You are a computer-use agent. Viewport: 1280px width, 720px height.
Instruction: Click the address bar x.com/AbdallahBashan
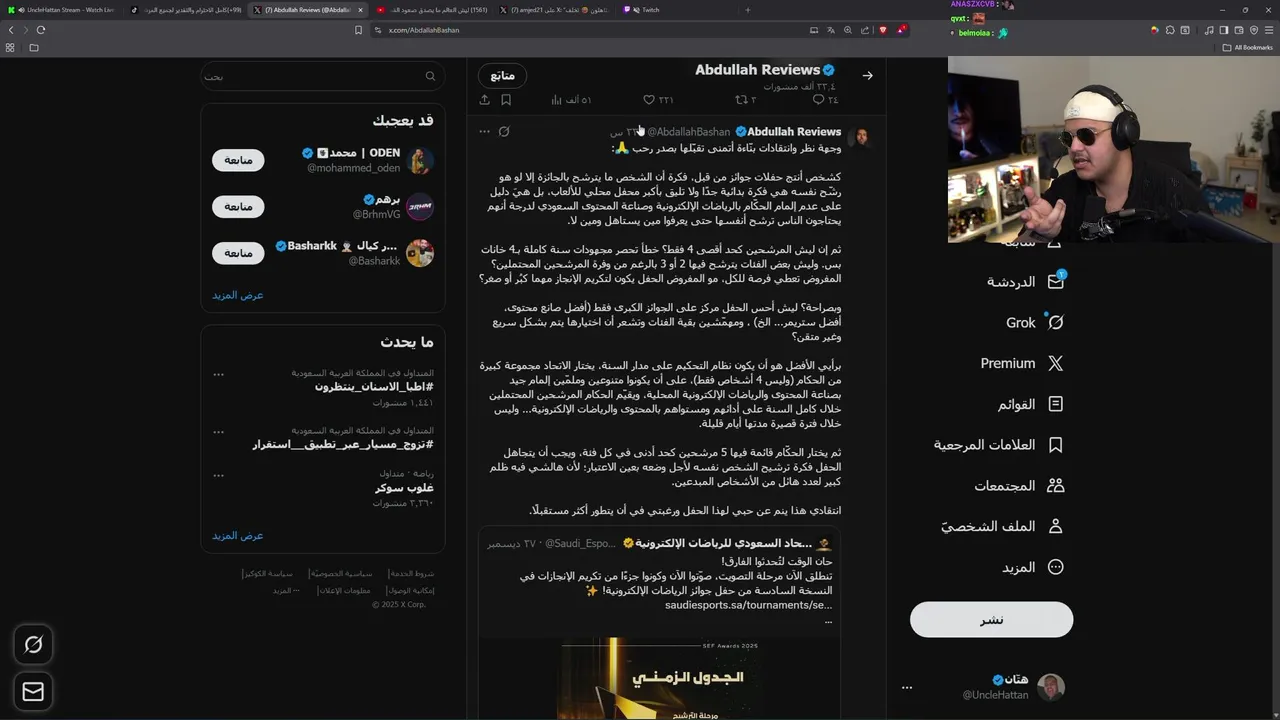point(424,30)
